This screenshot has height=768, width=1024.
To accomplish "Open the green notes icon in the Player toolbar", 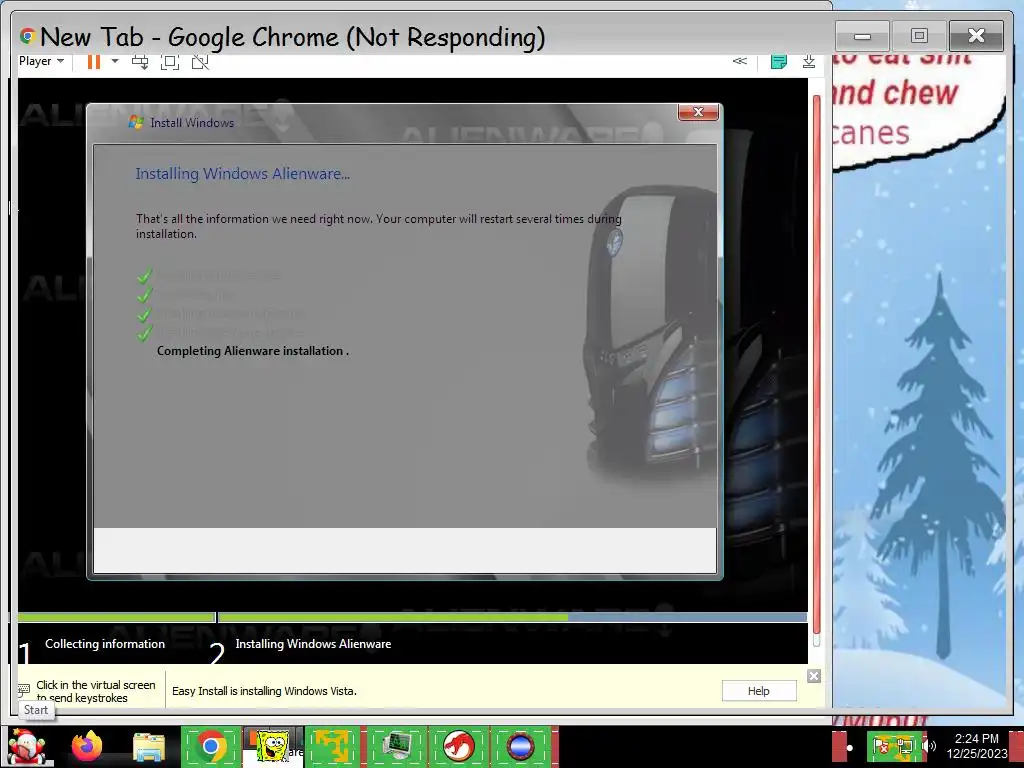I will point(778,61).
